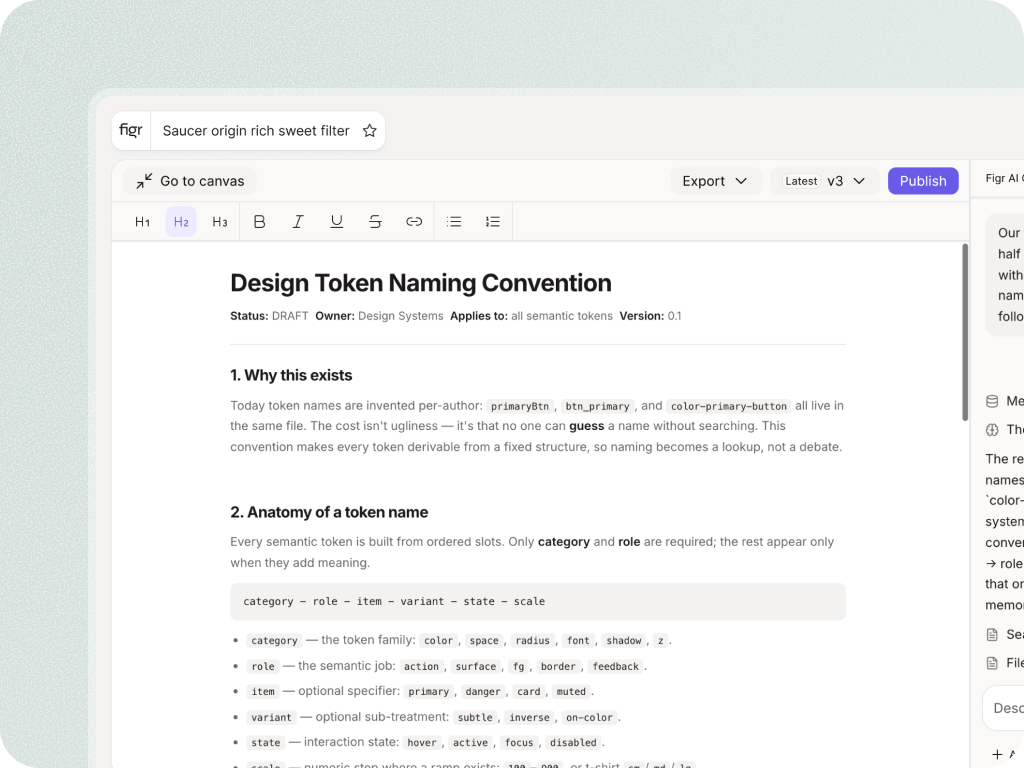
Task: Click the '2. Anatomy of a token name' heading
Action: [x=329, y=512]
